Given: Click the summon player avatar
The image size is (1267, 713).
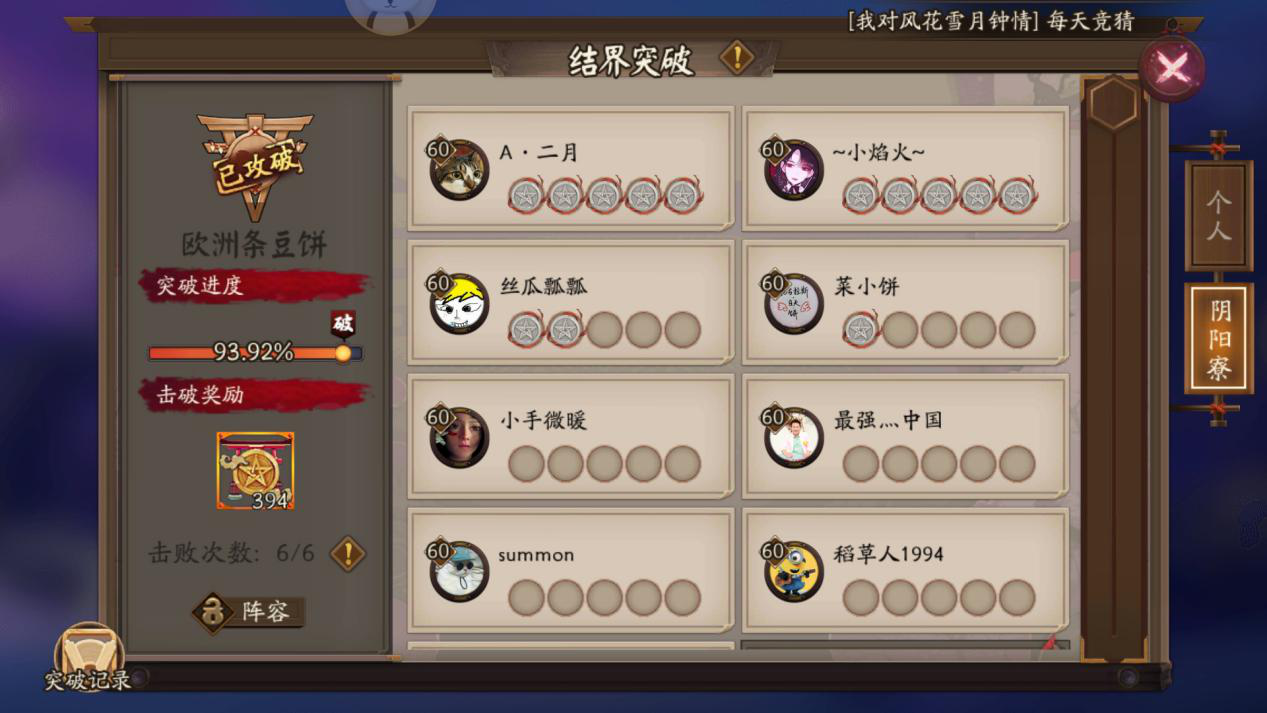Looking at the screenshot, I should pos(459,571).
